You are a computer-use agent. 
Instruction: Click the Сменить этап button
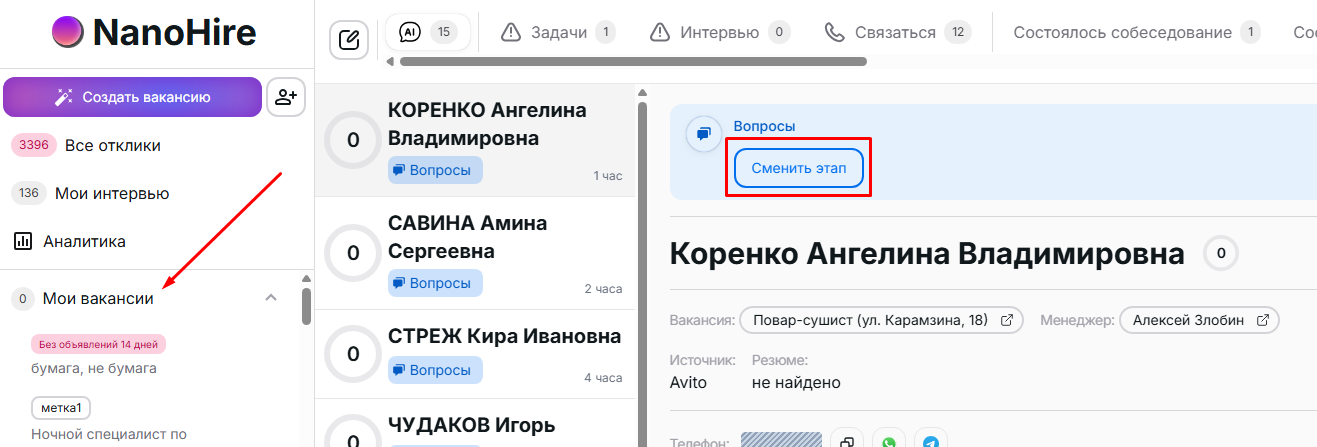click(x=798, y=168)
